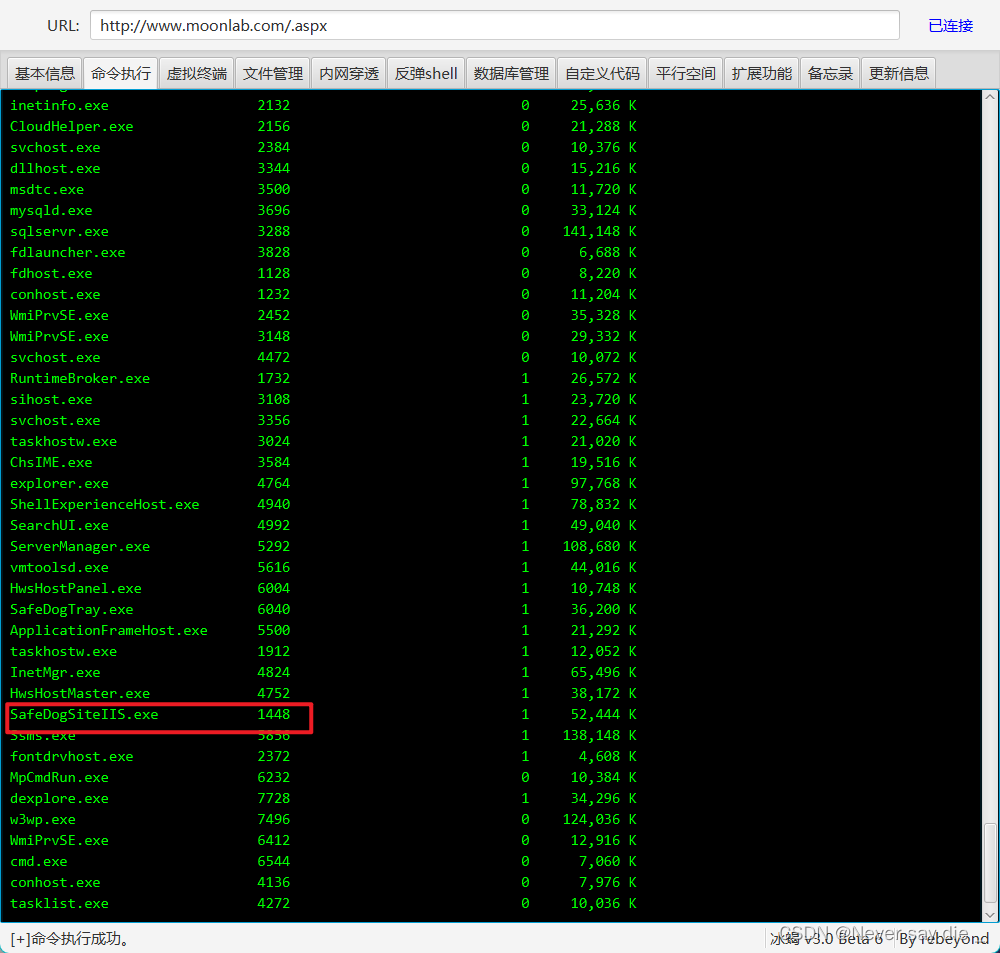This screenshot has width=1000, height=953.
Task: Switch to the 反弹shell tab
Action: 425,73
